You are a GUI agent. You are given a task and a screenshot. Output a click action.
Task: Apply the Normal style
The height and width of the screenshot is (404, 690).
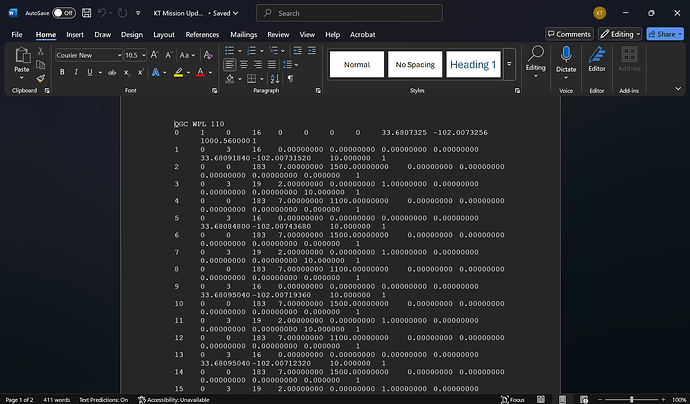[357, 64]
